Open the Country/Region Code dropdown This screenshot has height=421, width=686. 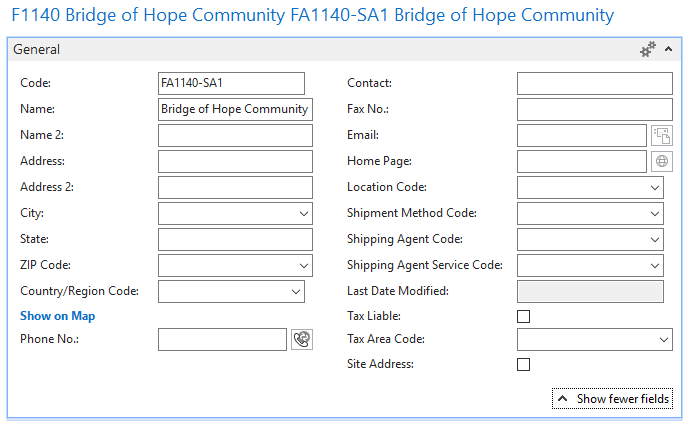pos(295,292)
